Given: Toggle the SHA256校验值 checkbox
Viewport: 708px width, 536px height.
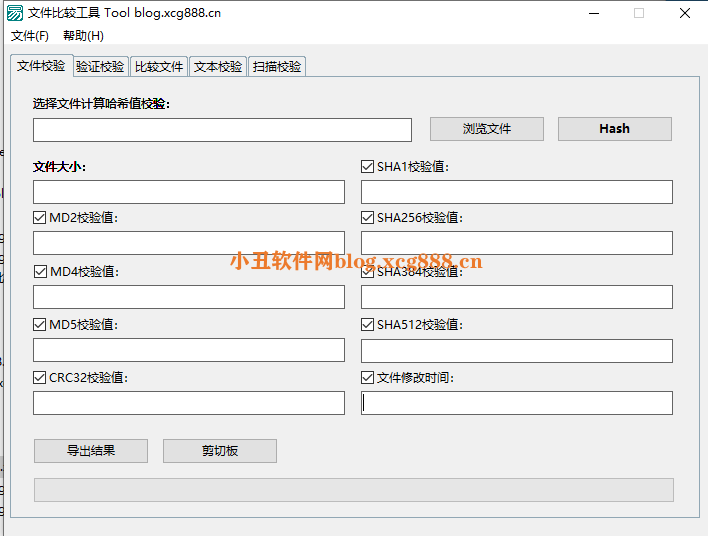Looking at the screenshot, I should click(368, 218).
